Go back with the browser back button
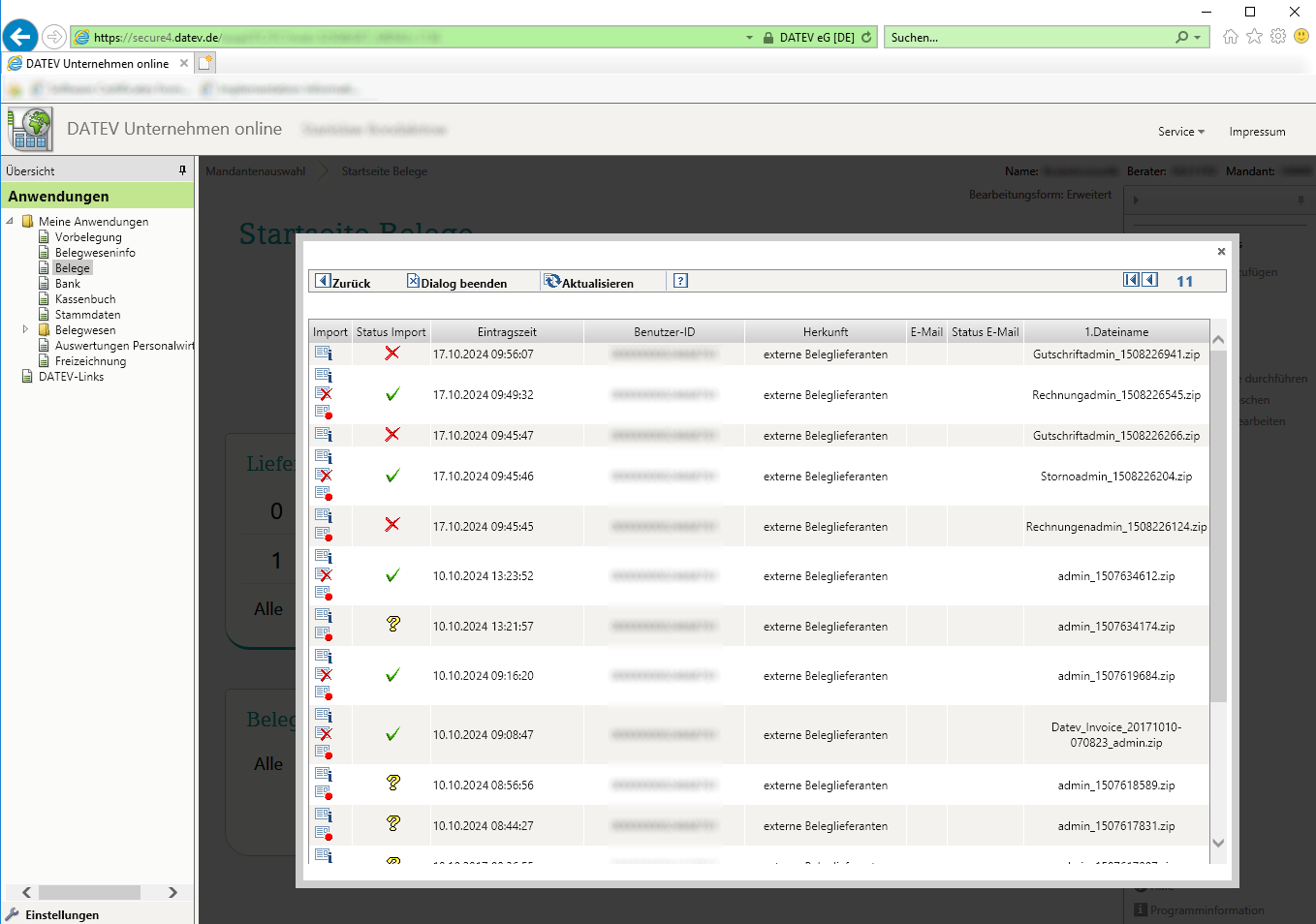1316x924 pixels. (20, 37)
